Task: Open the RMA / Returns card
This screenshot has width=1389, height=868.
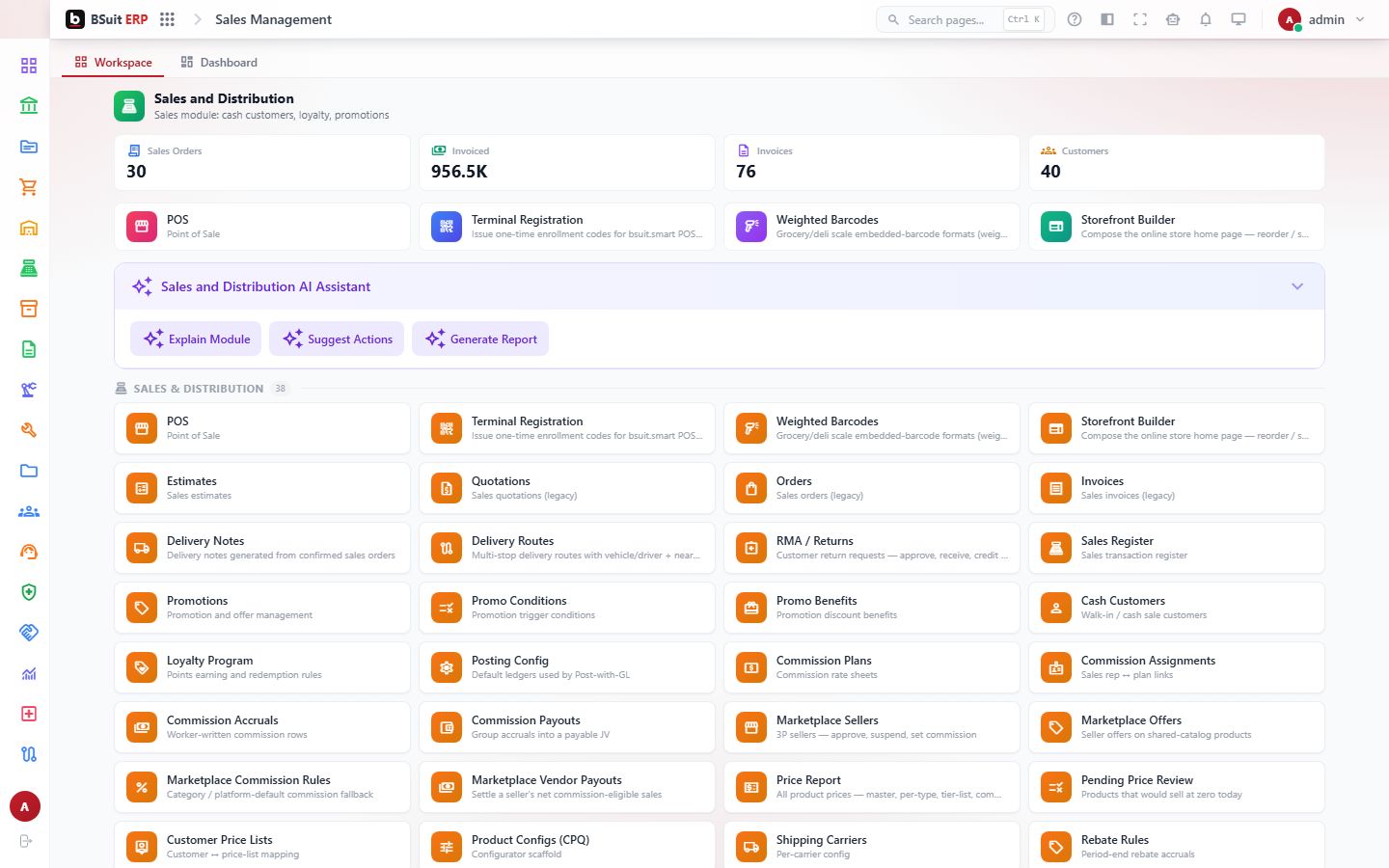Action: coord(872,548)
